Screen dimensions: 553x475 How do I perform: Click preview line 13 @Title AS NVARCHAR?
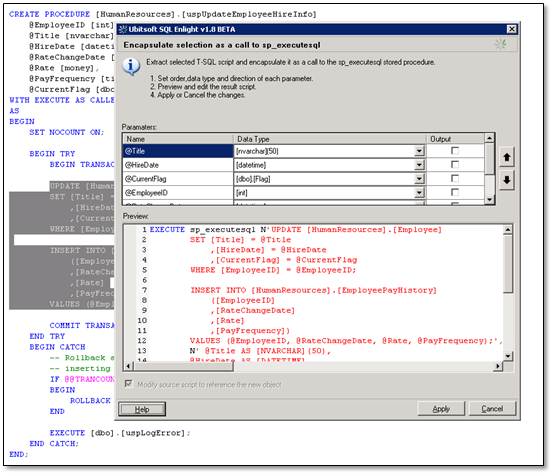260,351
